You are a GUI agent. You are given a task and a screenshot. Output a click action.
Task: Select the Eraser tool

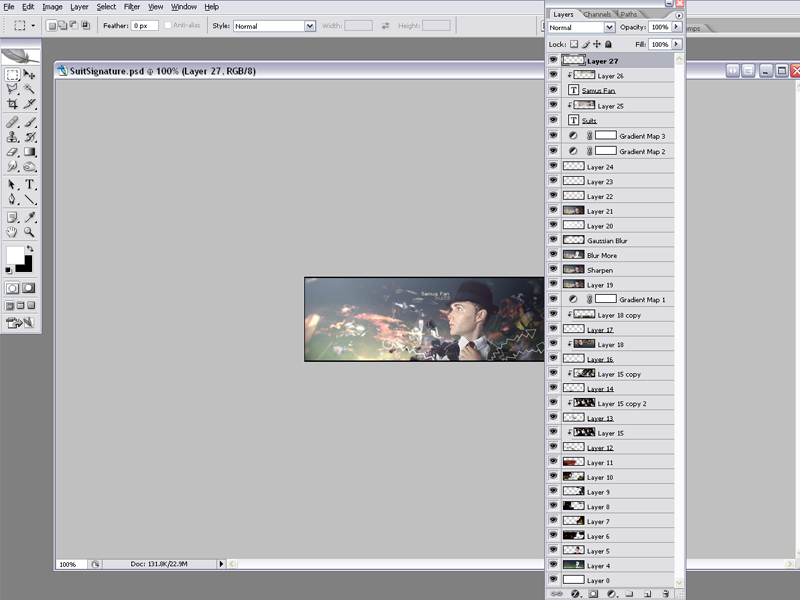coord(12,152)
